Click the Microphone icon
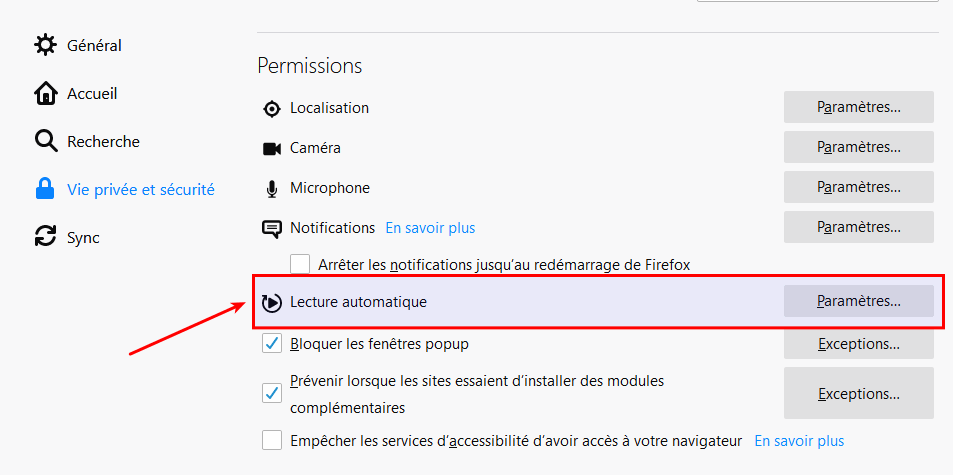This screenshot has width=953, height=475. point(271,188)
